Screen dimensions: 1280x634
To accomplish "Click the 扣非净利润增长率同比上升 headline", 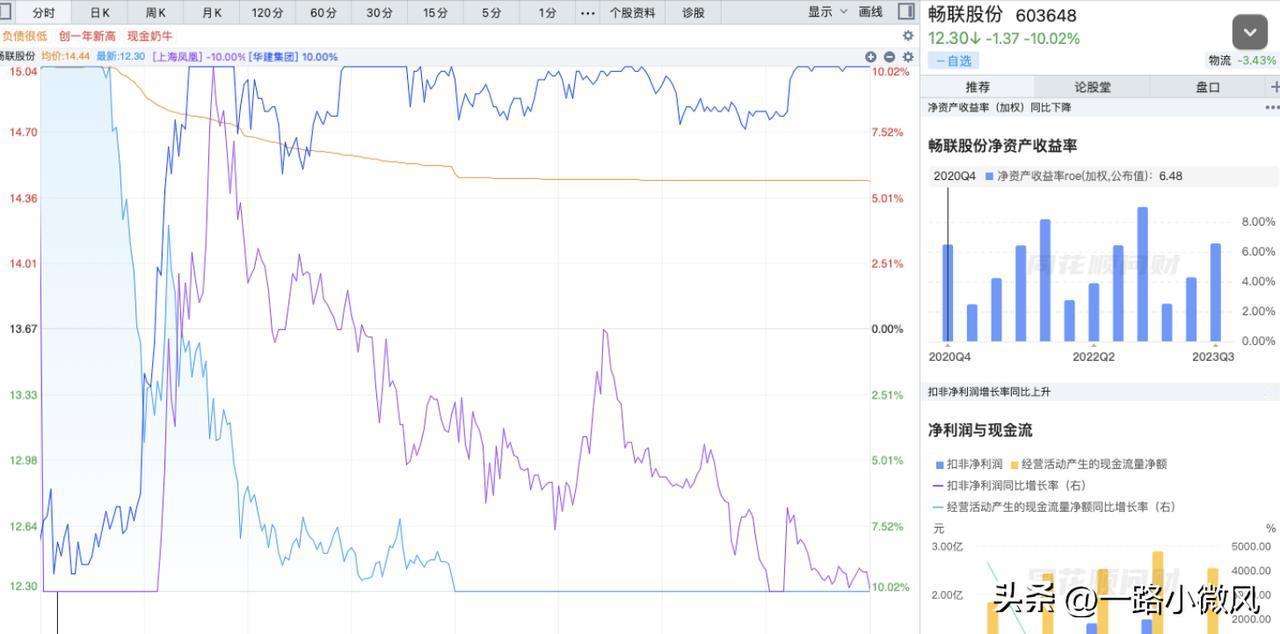I will click(x=989, y=392).
